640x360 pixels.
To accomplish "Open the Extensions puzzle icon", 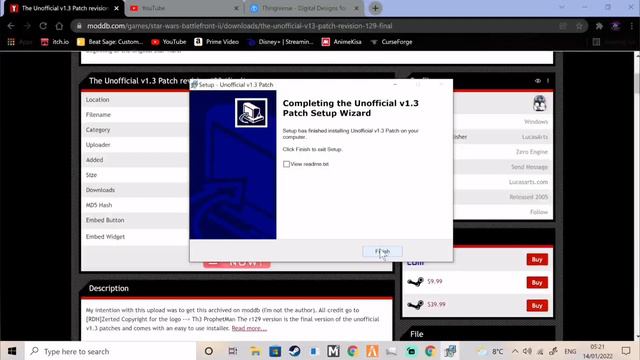I will [599, 26].
